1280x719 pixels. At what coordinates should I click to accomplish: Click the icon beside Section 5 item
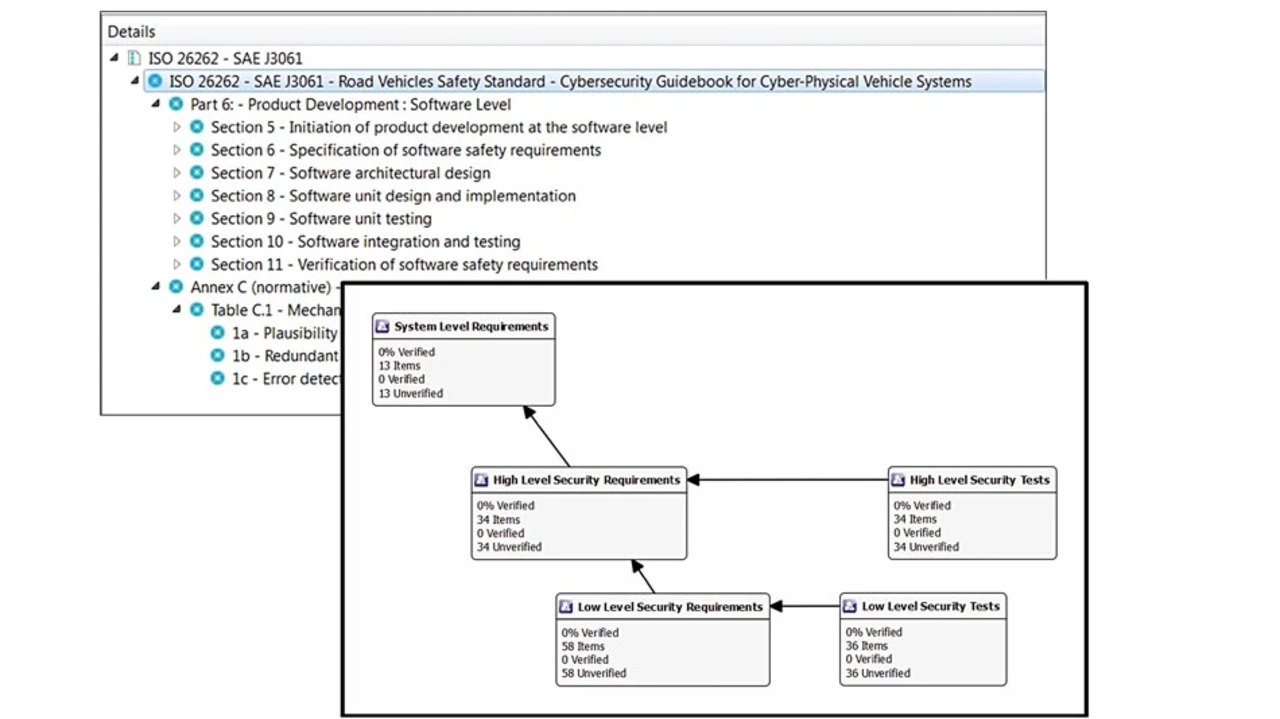(197, 127)
